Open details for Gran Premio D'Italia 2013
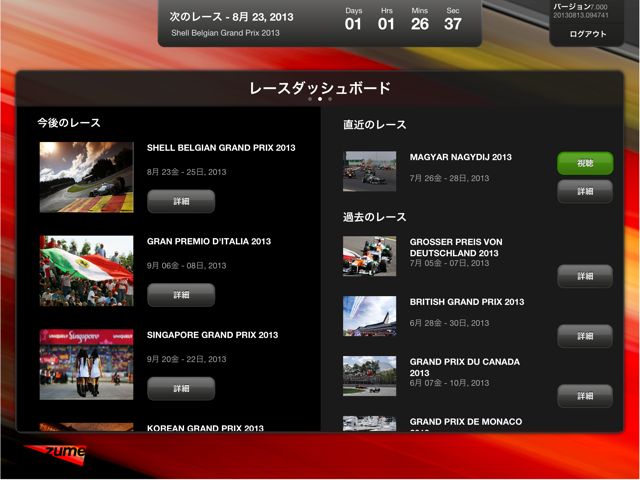 click(181, 295)
